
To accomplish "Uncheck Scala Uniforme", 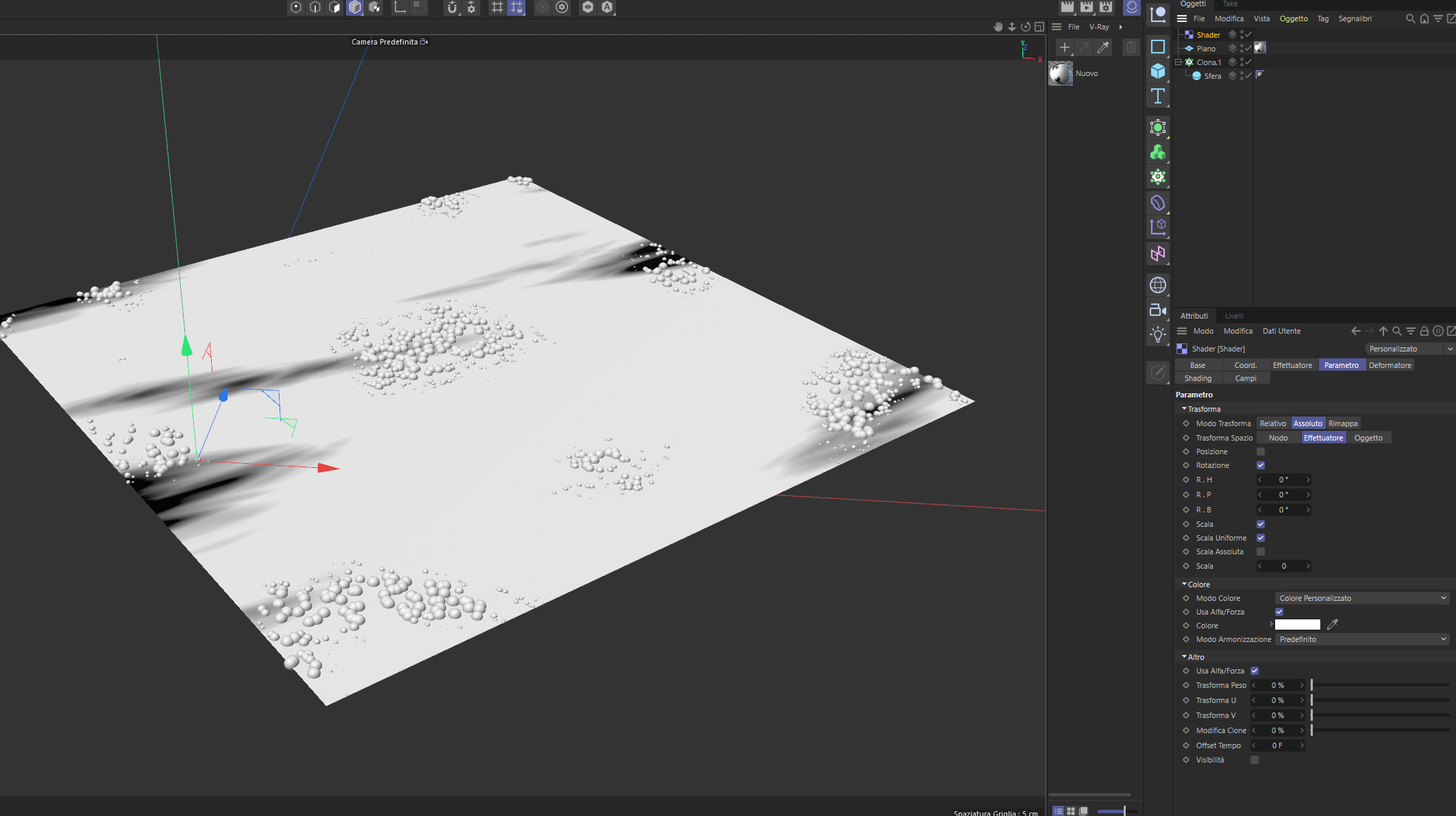I will [x=1260, y=538].
